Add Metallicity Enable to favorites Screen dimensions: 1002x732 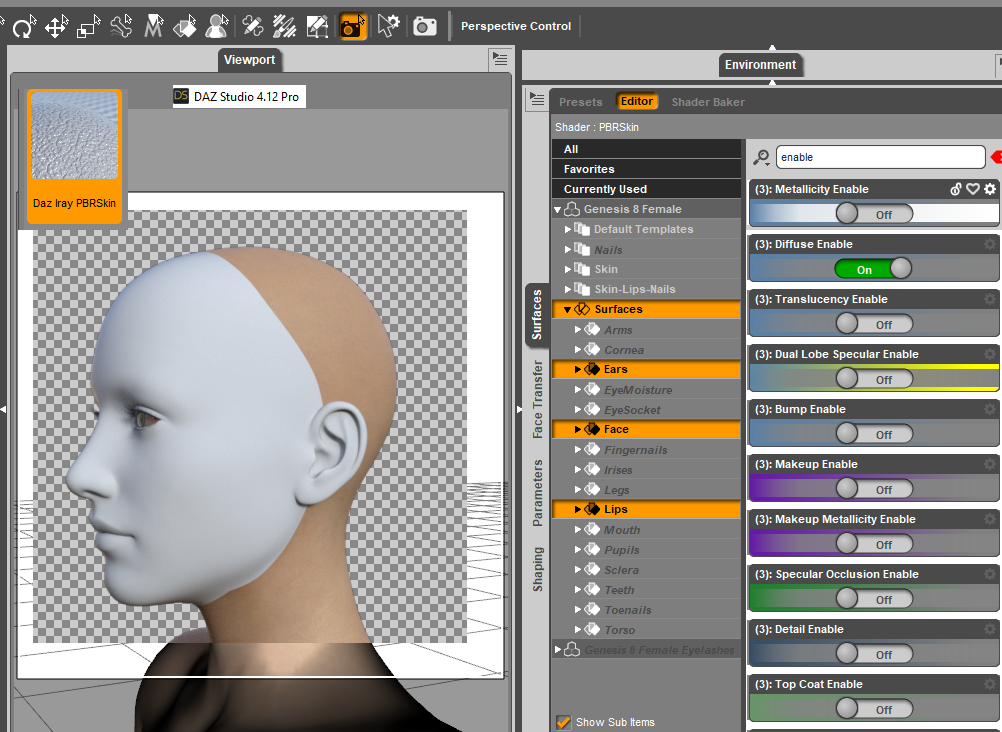(972, 189)
